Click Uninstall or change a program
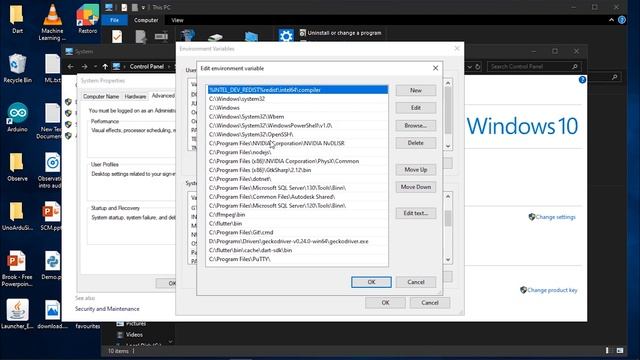This screenshot has height=360, width=640. pyautogui.click(x=340, y=33)
